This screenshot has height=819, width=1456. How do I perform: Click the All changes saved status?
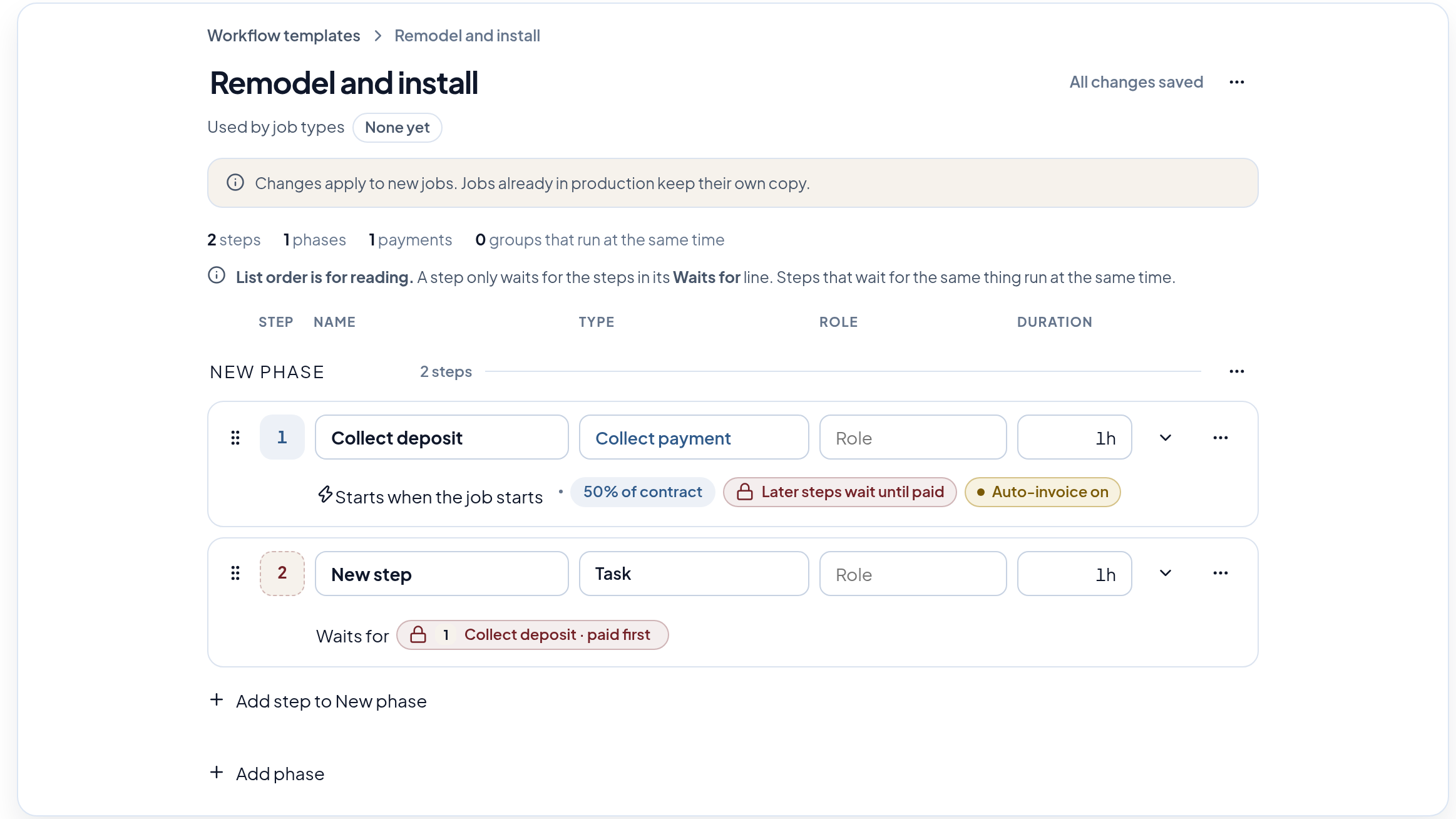pos(1136,82)
